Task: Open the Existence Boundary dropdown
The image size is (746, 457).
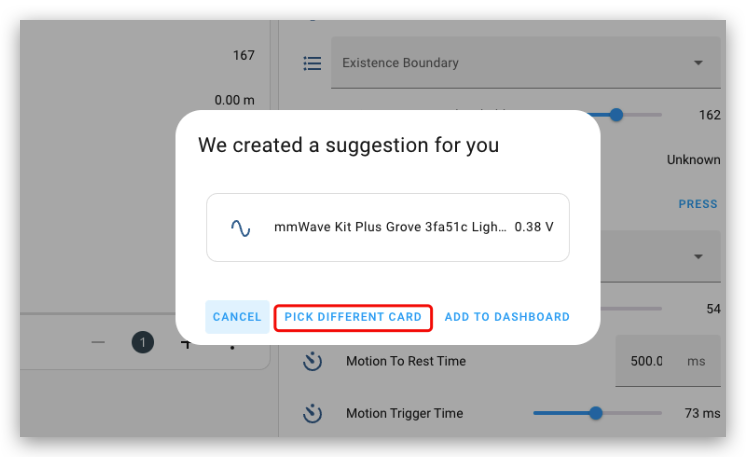Action: (x=526, y=63)
